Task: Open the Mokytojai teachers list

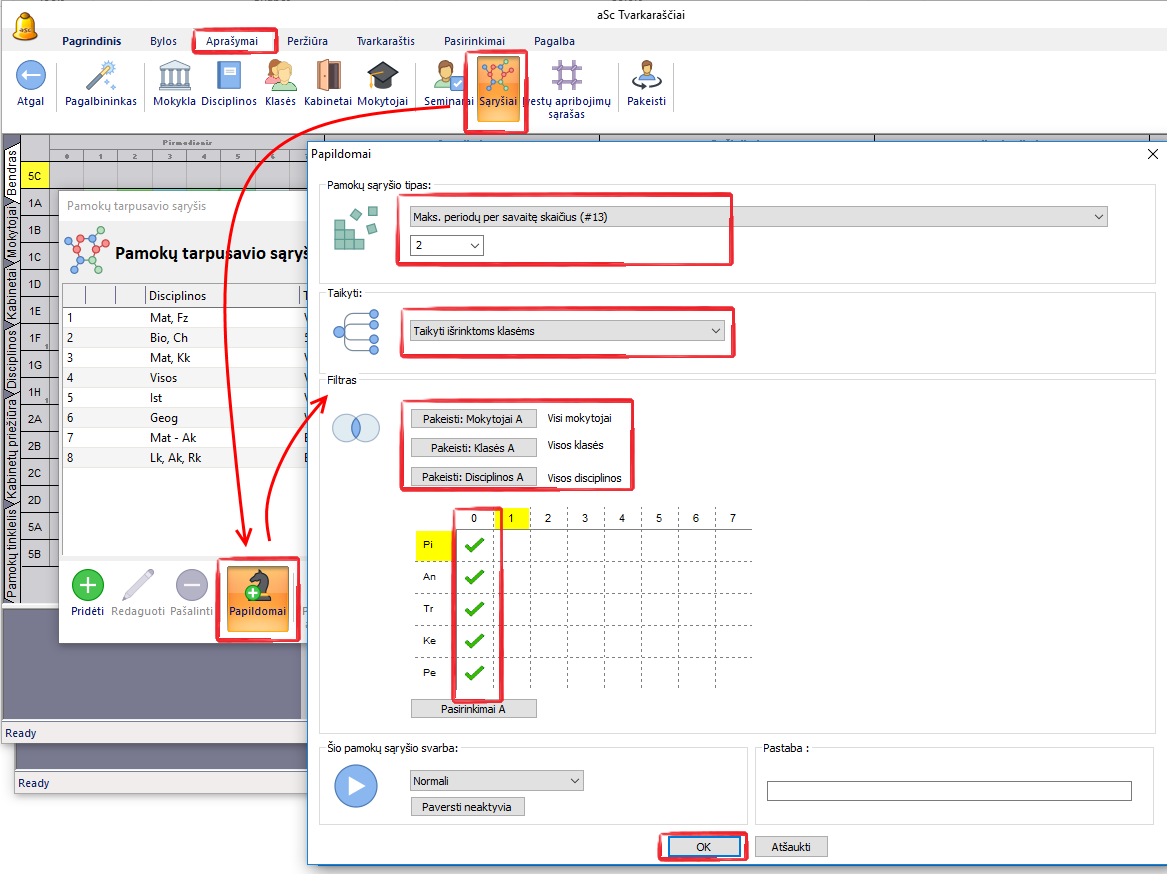Action: coord(382,76)
